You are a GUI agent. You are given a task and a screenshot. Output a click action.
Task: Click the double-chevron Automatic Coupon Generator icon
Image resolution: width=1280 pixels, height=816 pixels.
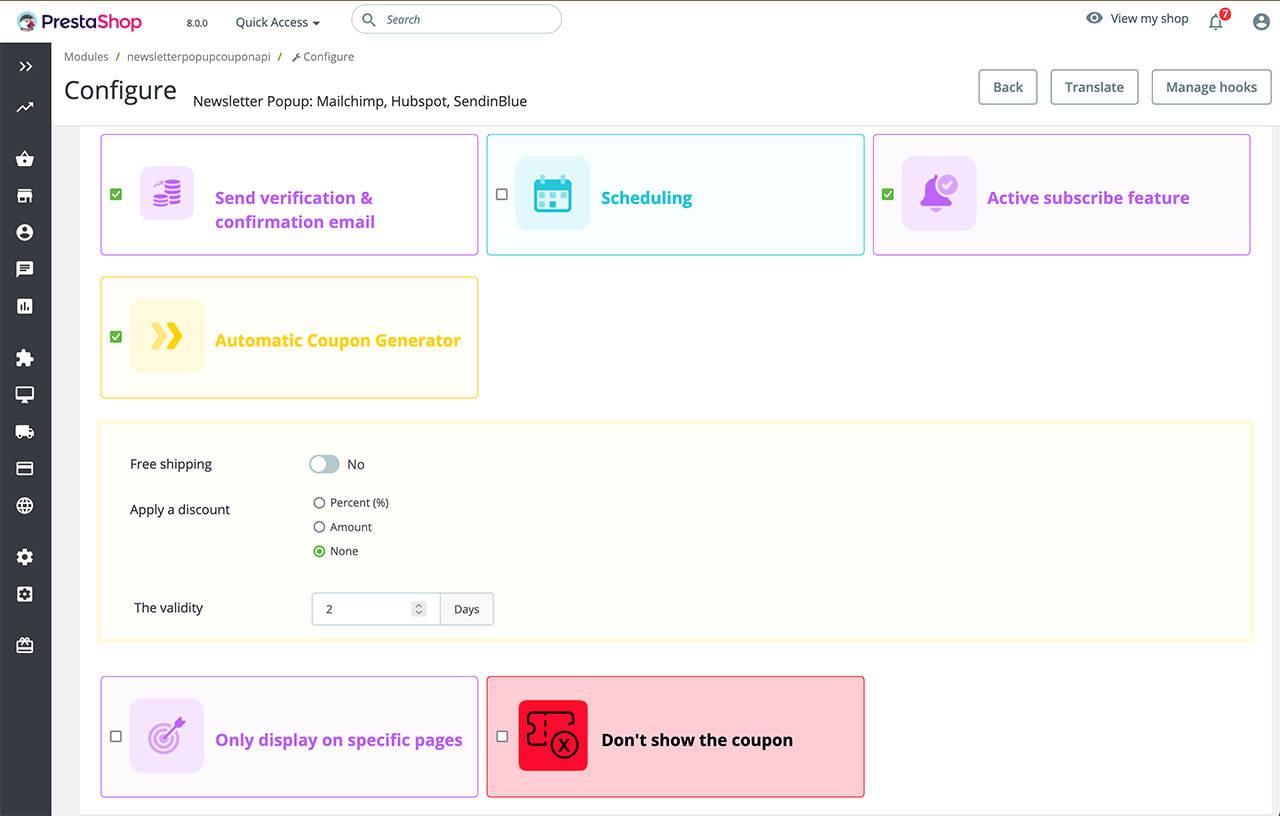(x=166, y=336)
